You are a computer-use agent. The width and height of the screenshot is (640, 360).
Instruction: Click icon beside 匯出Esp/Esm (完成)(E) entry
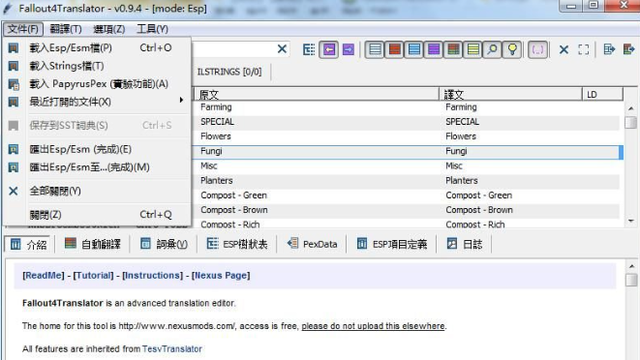[x=13, y=149]
